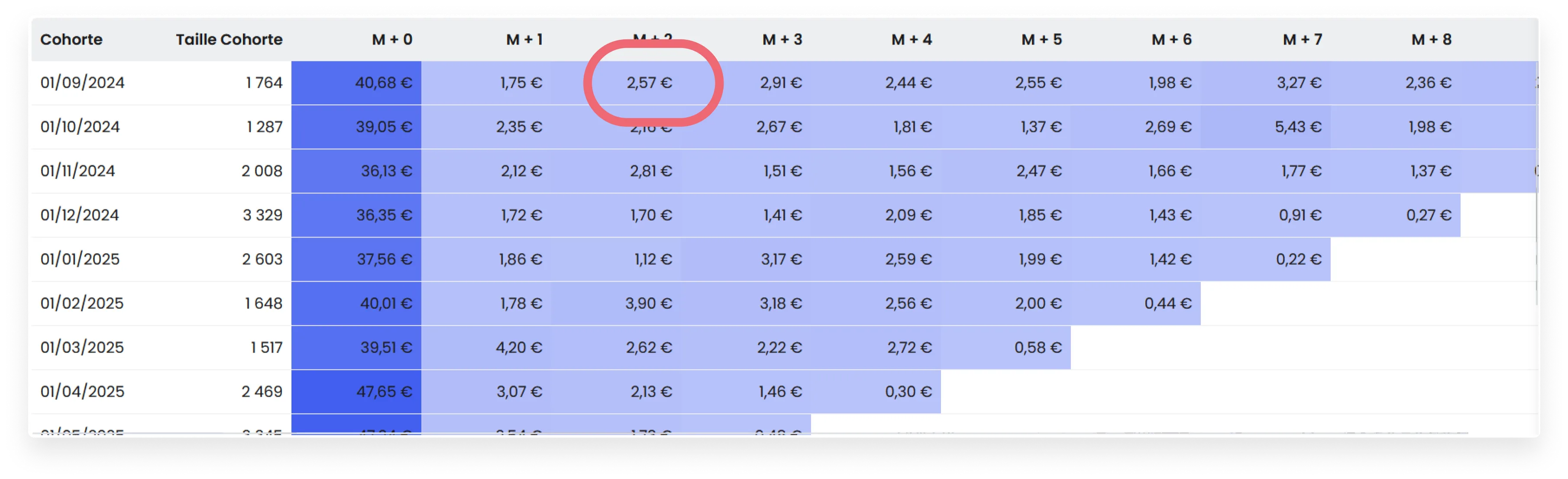Screen dimensions: 1568x479
Task: Select the 01/12/2024 cohort row label
Action: [x=79, y=215]
